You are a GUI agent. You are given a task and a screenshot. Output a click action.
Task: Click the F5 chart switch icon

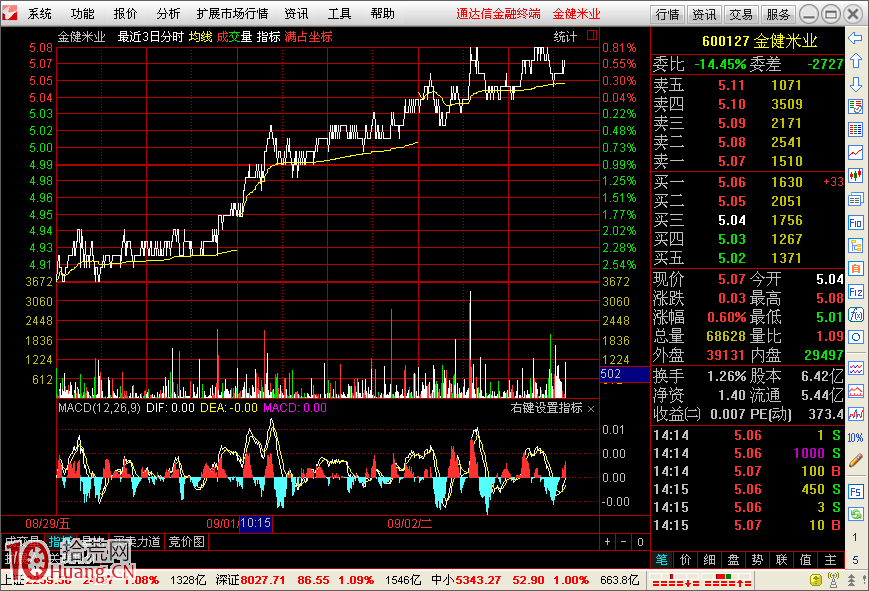(855, 492)
